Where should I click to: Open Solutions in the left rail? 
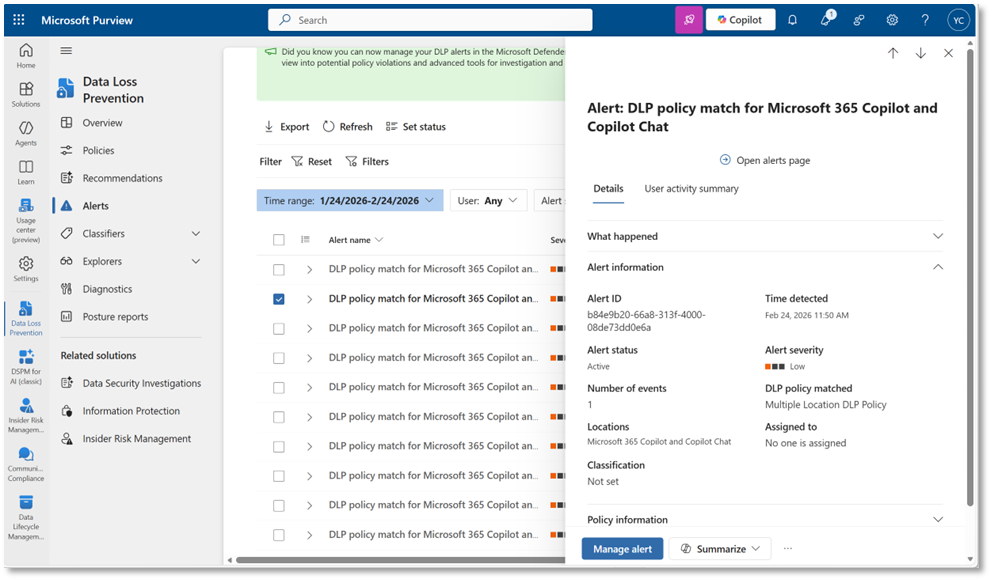point(26,94)
